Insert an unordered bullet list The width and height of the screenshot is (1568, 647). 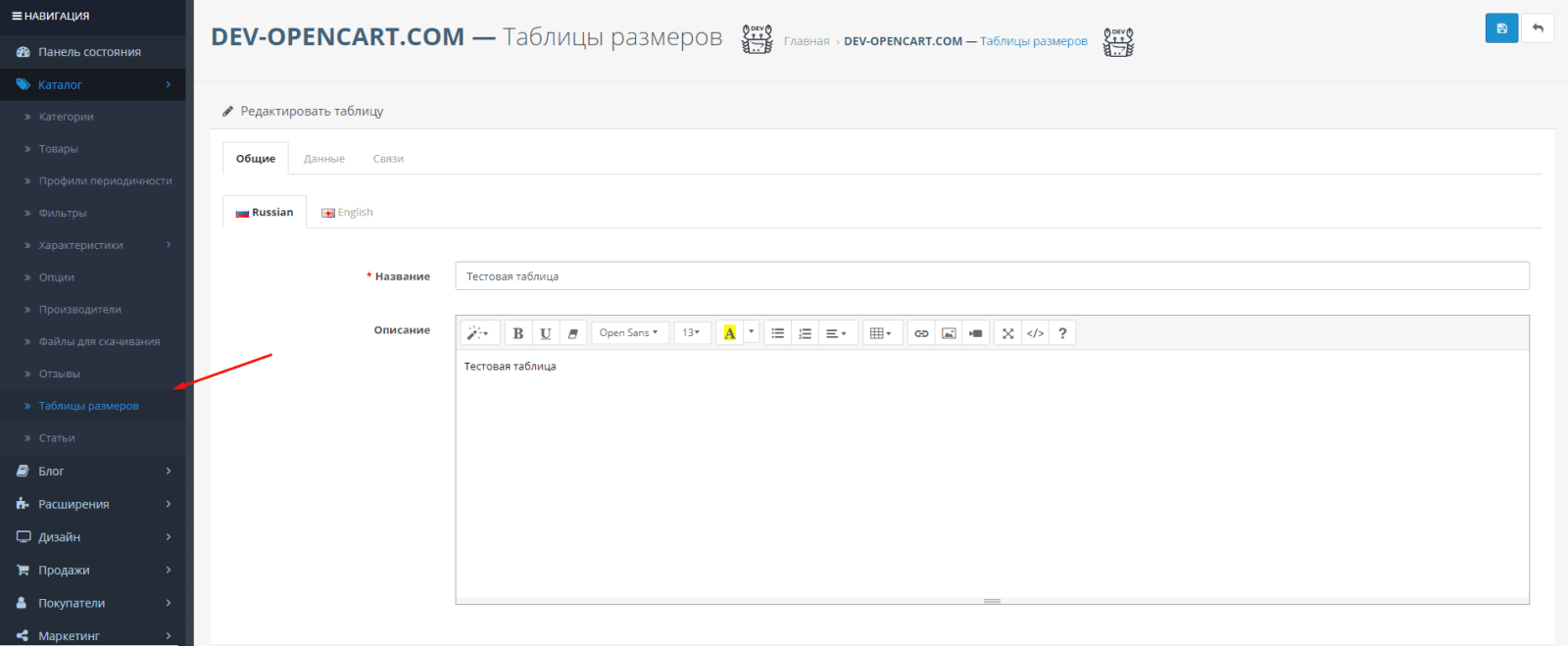[778, 333]
